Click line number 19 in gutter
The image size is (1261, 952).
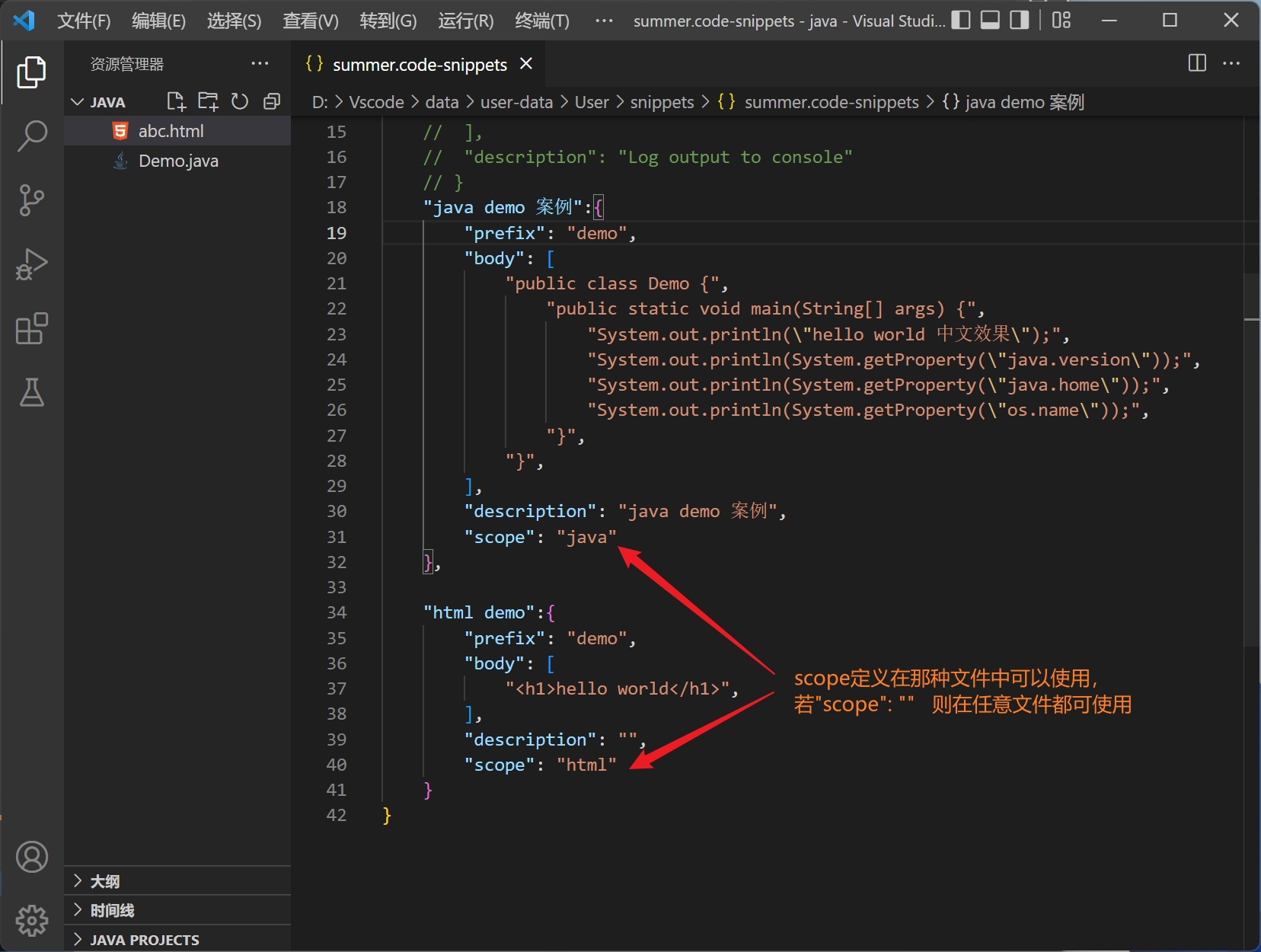(337, 233)
